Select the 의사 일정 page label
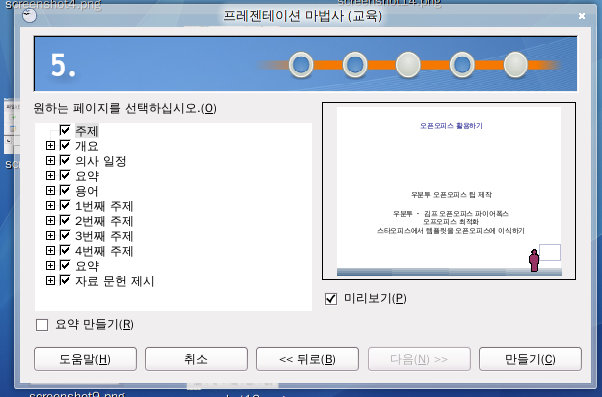The width and height of the screenshot is (602, 397). click(101, 161)
